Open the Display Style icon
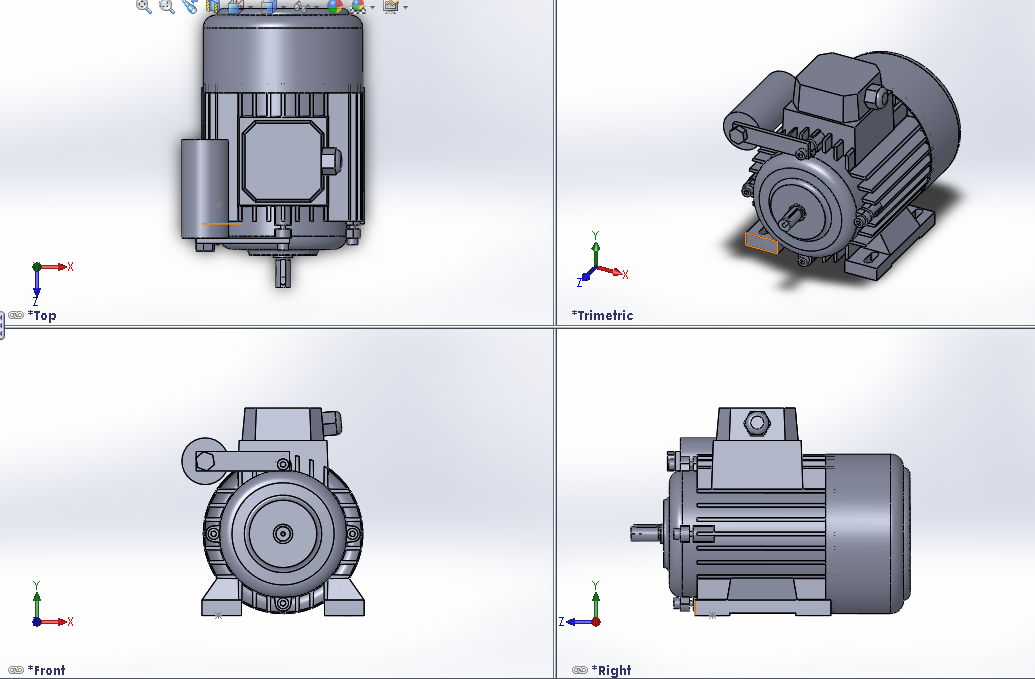Screen dimensions: 1035x679 (269, 6)
